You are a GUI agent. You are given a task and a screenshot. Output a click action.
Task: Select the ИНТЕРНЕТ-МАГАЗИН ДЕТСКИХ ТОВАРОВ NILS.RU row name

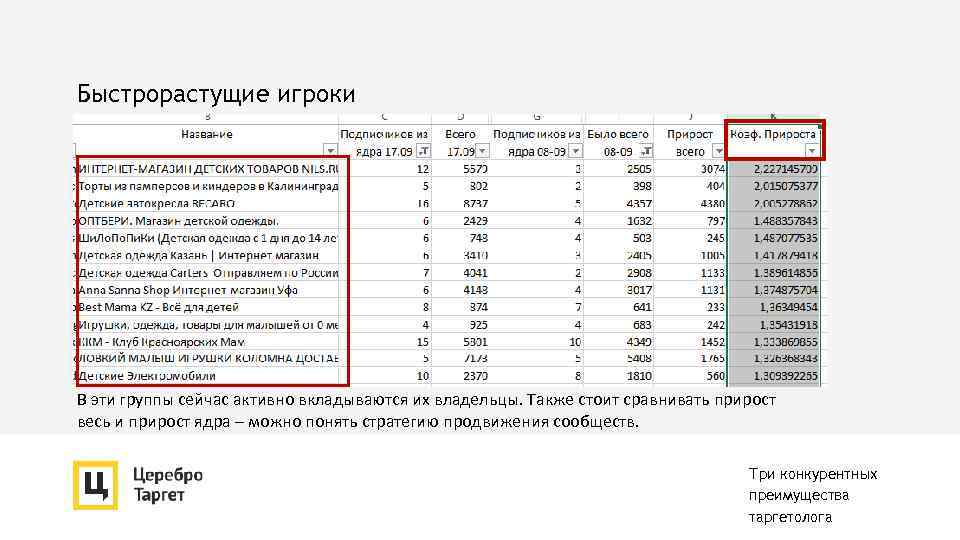pyautogui.click(x=207, y=169)
